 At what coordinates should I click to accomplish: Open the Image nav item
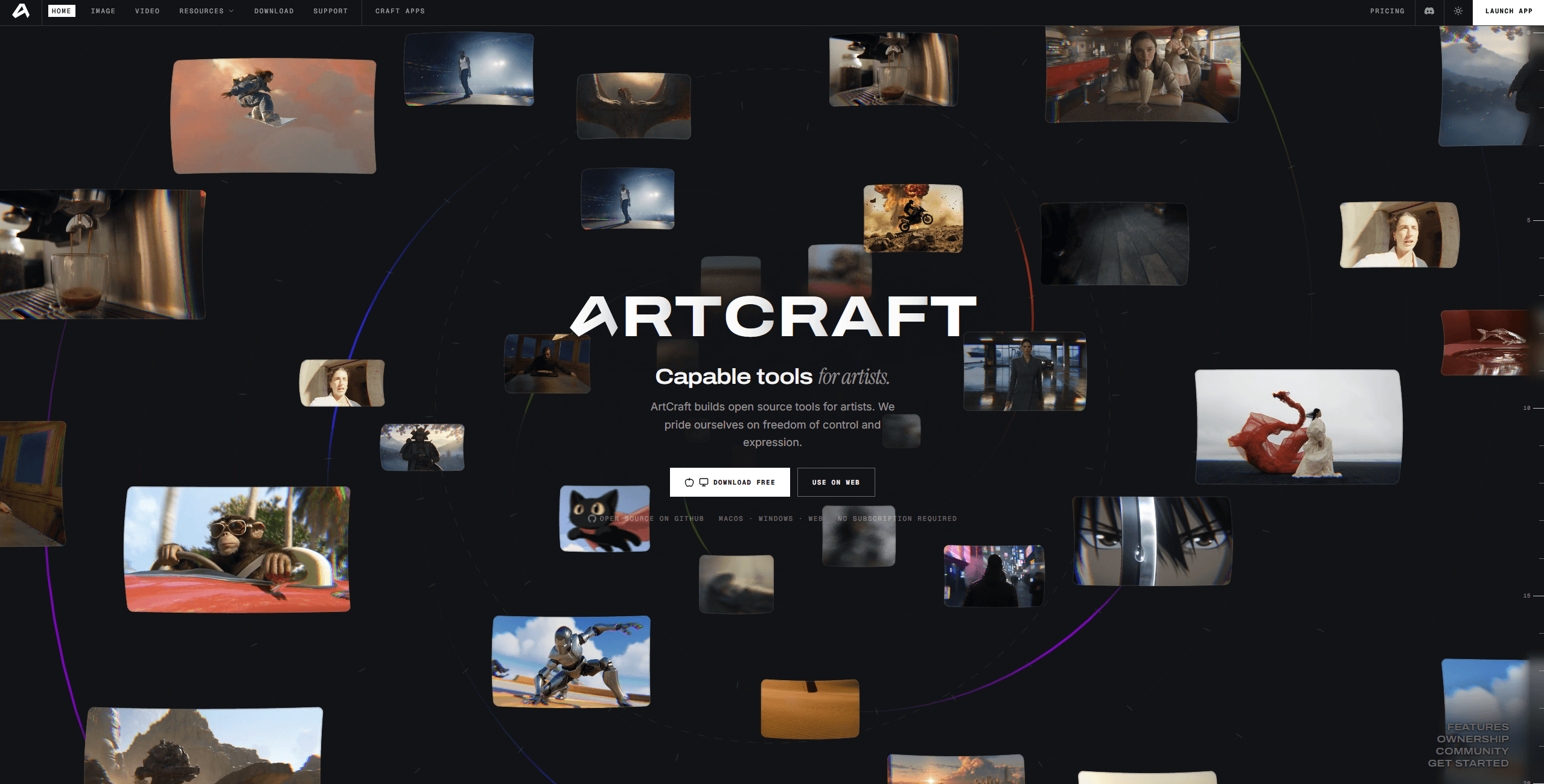click(x=103, y=11)
